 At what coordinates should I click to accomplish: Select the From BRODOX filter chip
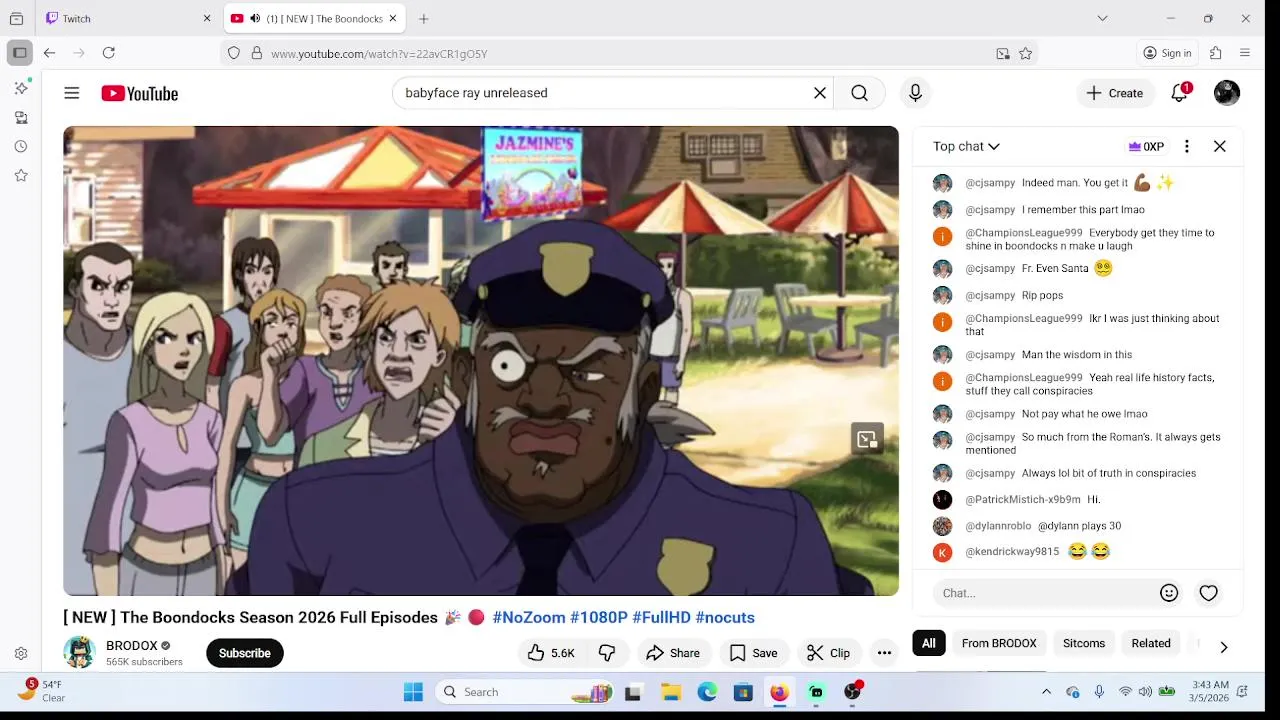click(x=999, y=643)
